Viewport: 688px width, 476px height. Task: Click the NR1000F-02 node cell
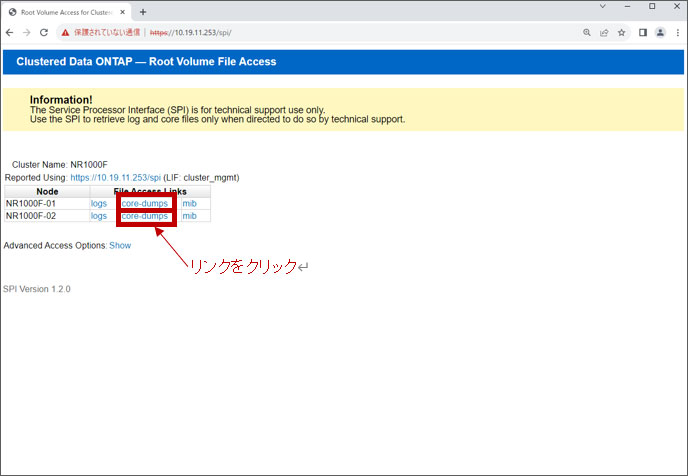pyautogui.click(x=47, y=216)
